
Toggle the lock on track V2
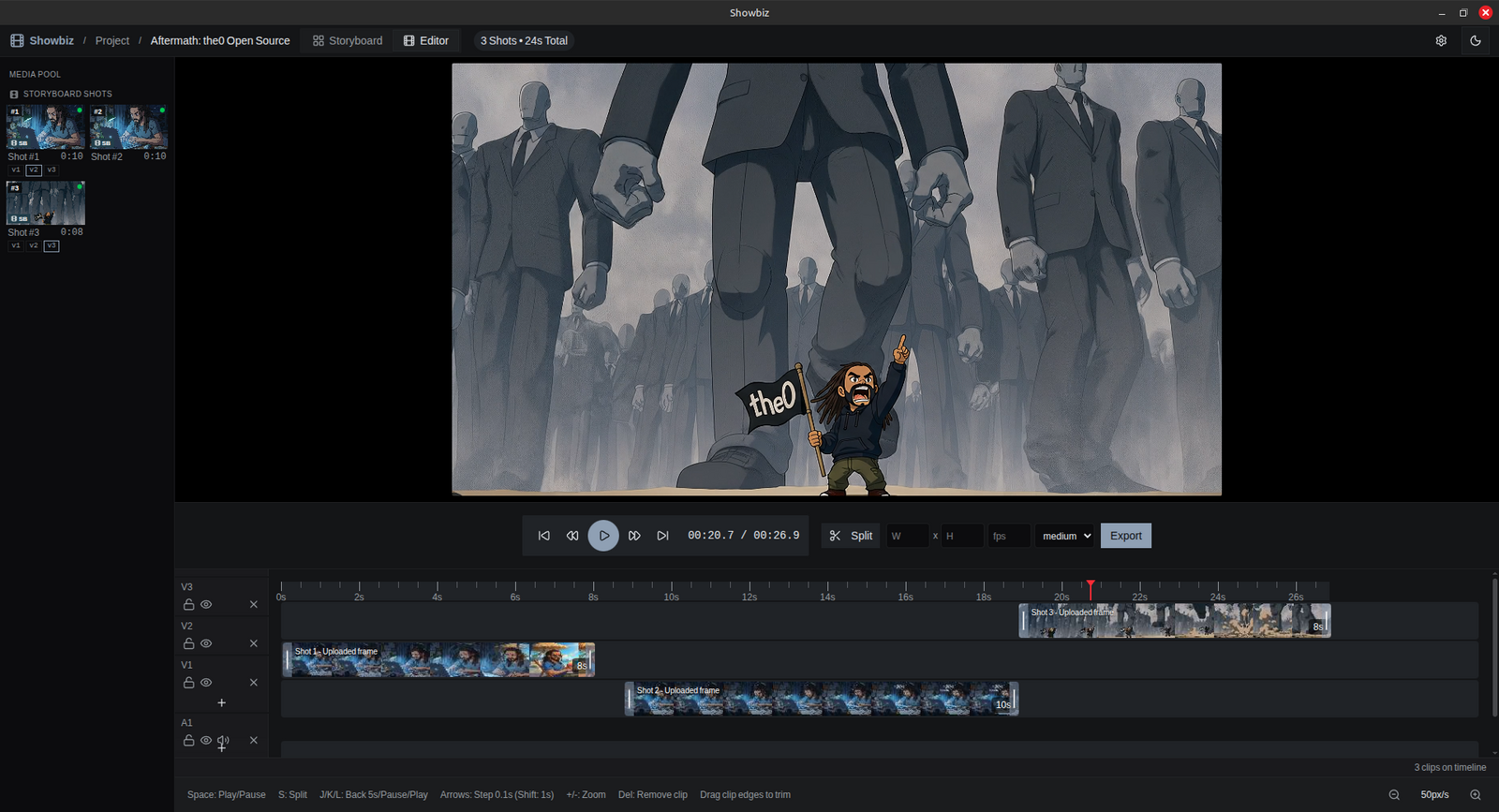point(188,643)
